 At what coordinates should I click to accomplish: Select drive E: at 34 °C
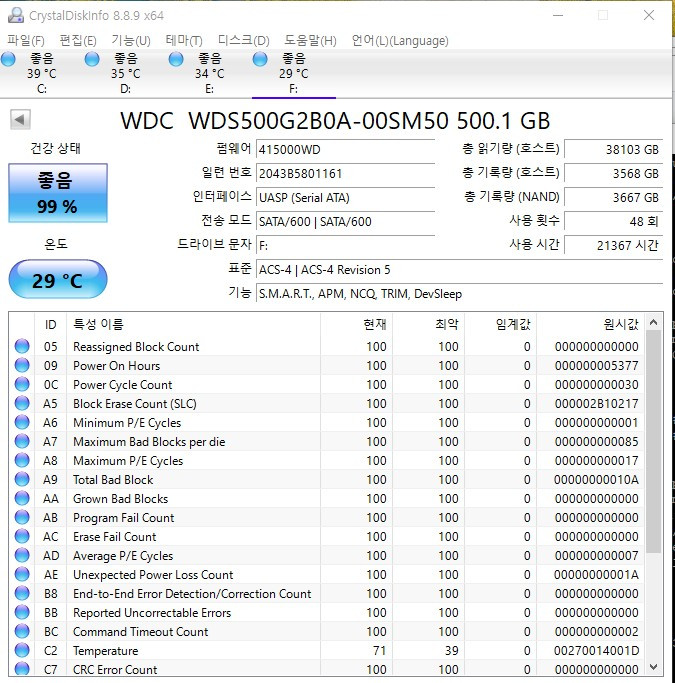[x=210, y=73]
